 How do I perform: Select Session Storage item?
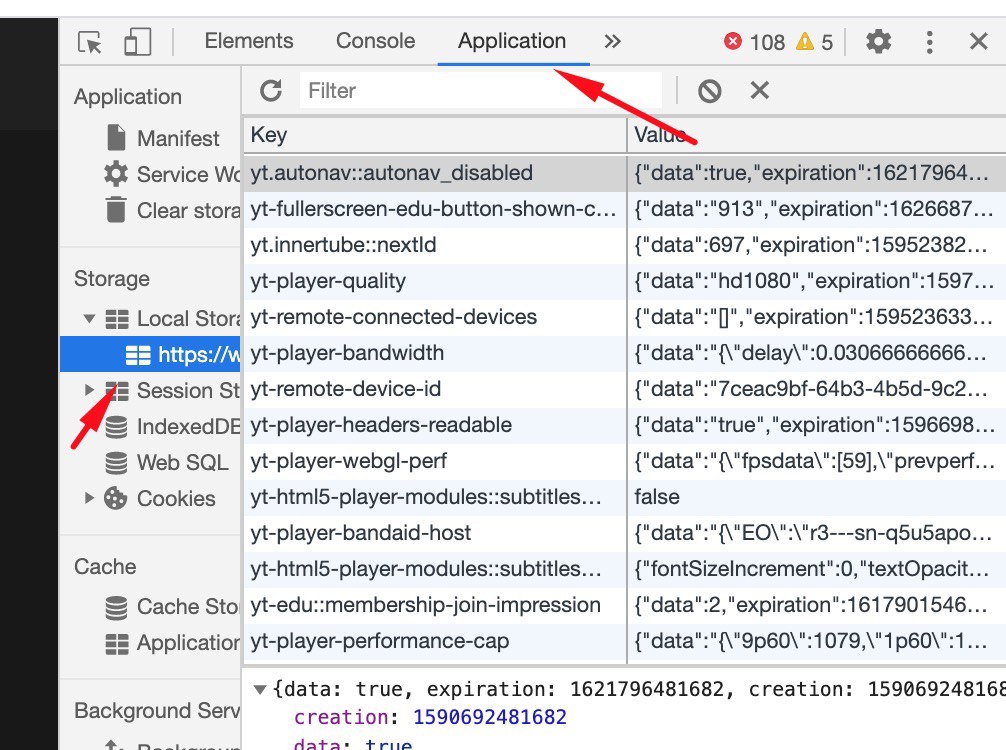pyautogui.click(x=173, y=390)
